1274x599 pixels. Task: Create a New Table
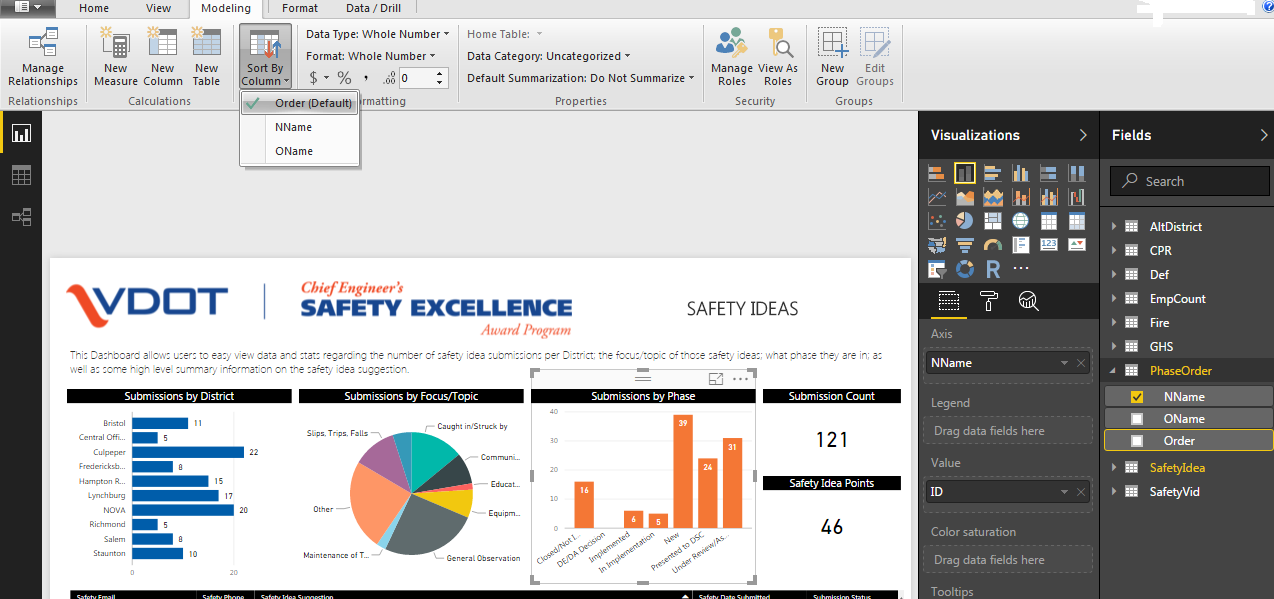coord(206,58)
